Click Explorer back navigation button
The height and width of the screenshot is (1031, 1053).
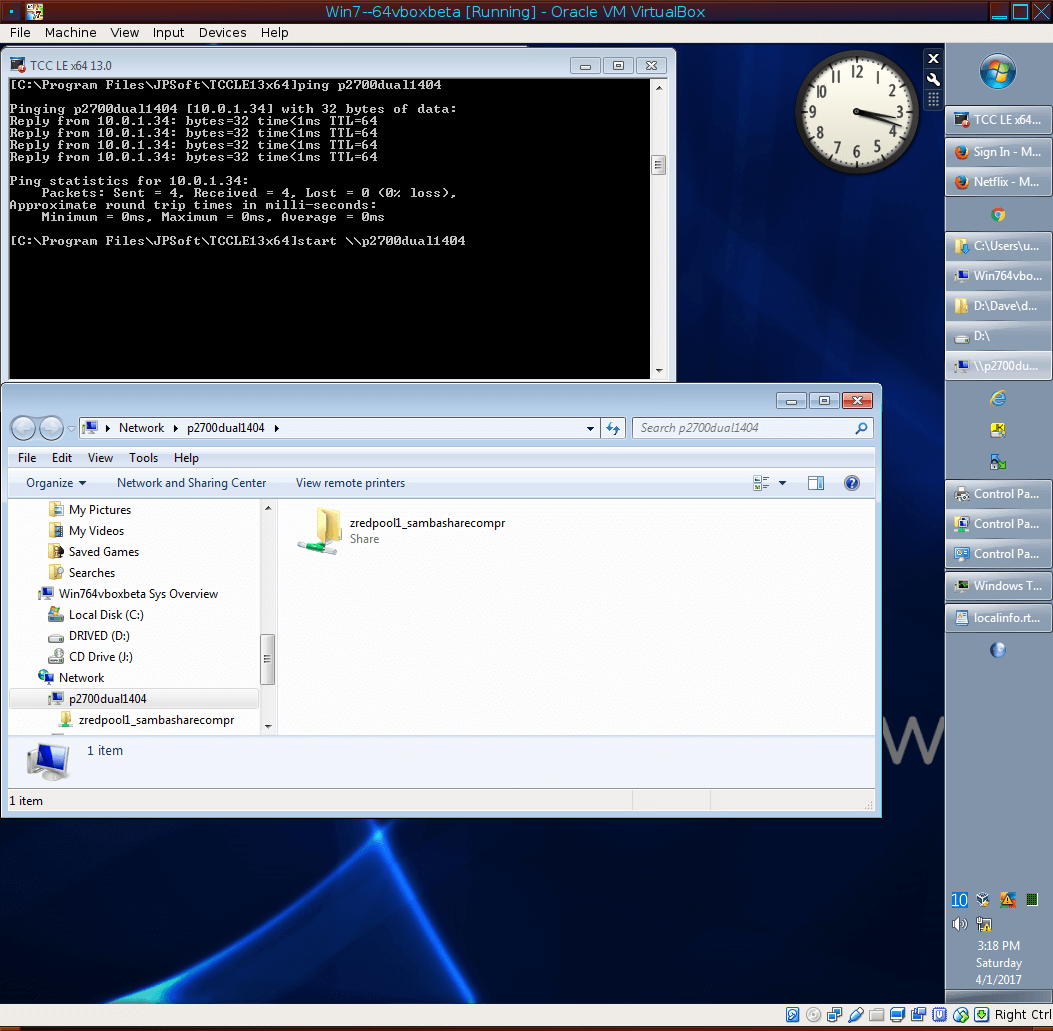tap(24, 428)
